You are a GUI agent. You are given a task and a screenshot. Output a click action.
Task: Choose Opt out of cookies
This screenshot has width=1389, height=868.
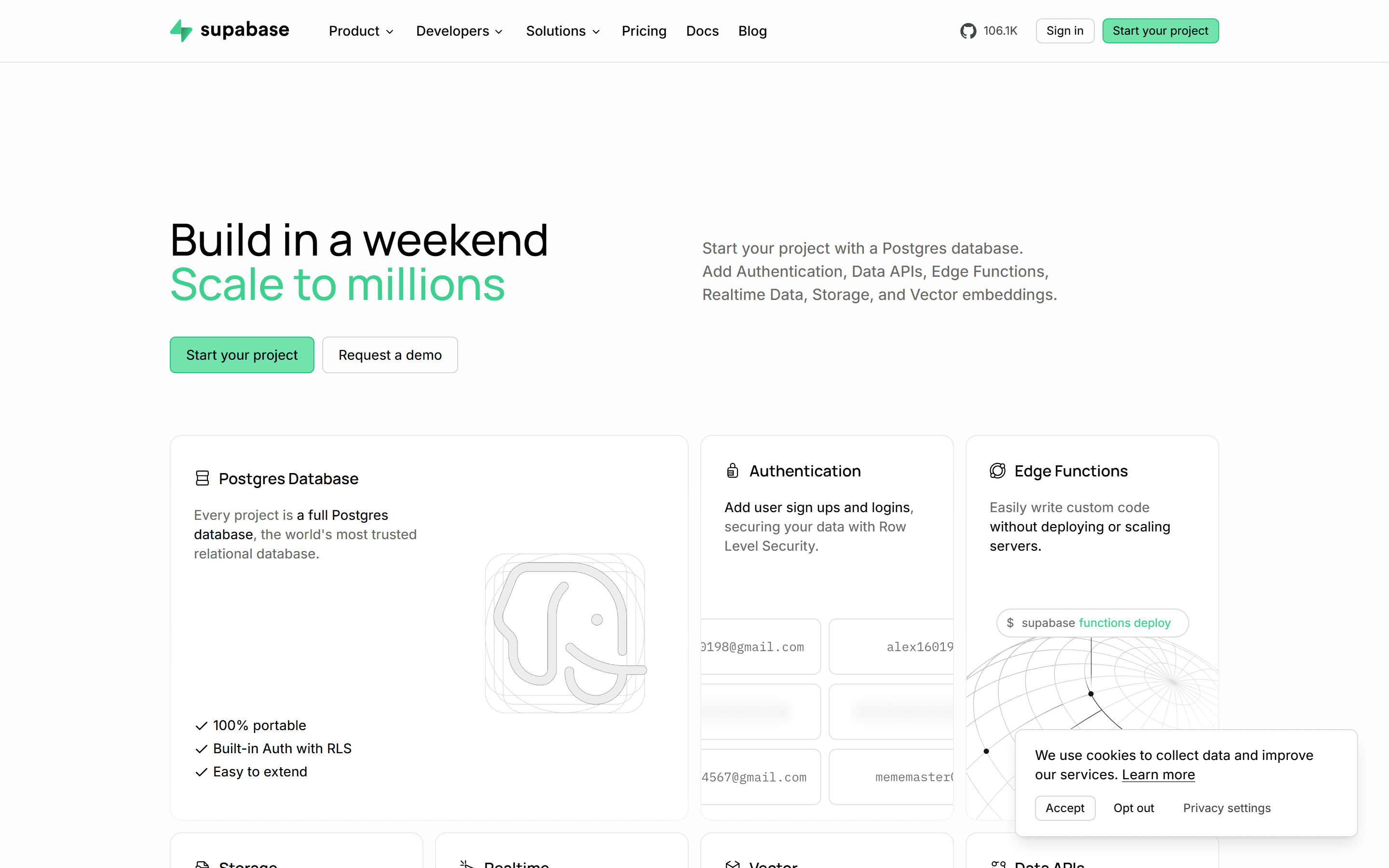tap(1133, 808)
